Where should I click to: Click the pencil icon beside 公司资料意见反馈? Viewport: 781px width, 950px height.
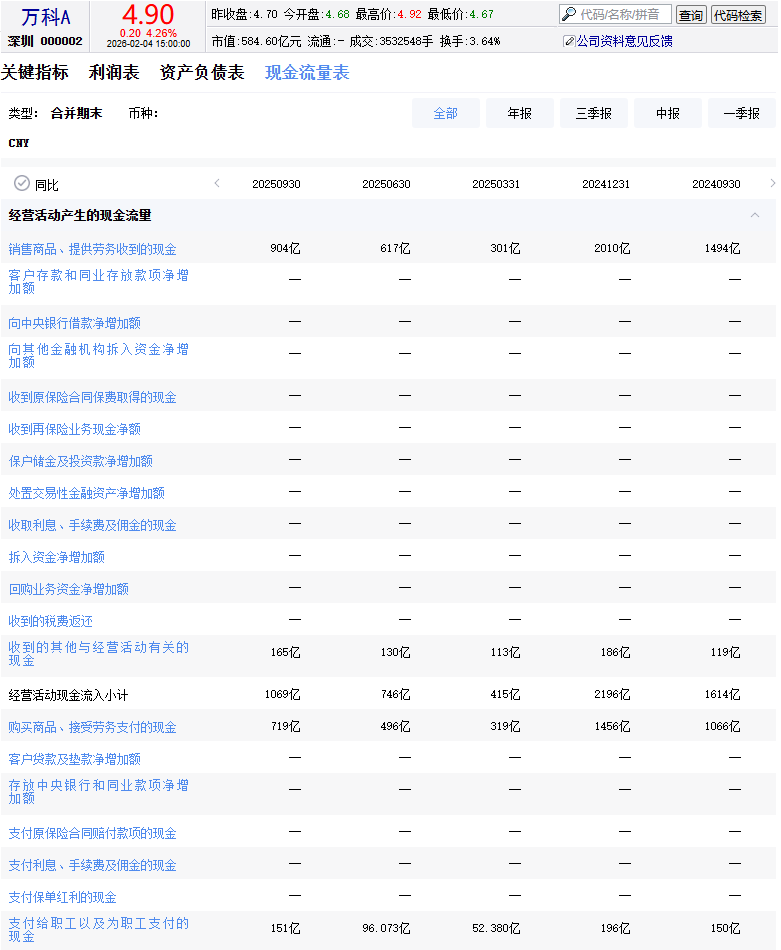[x=569, y=41]
